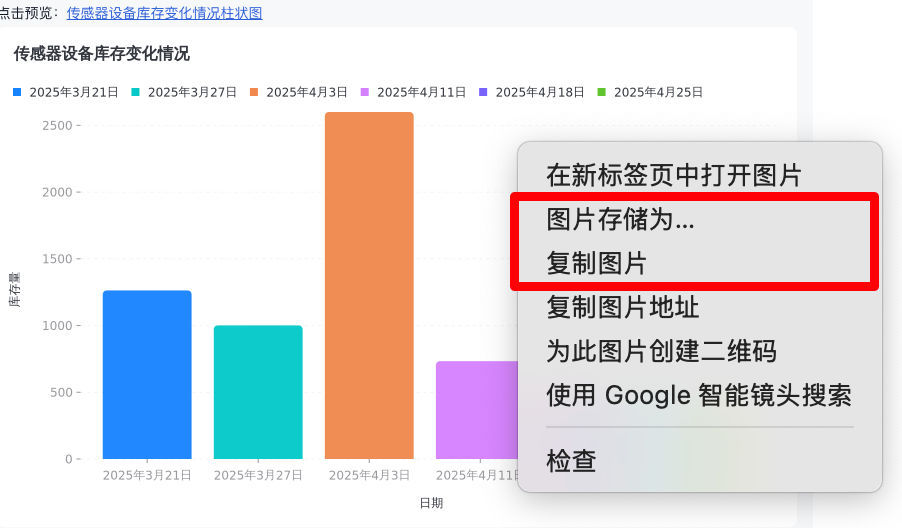Click the legend label 2025年4月11日
This screenshot has width=902, height=528.
[422, 92]
